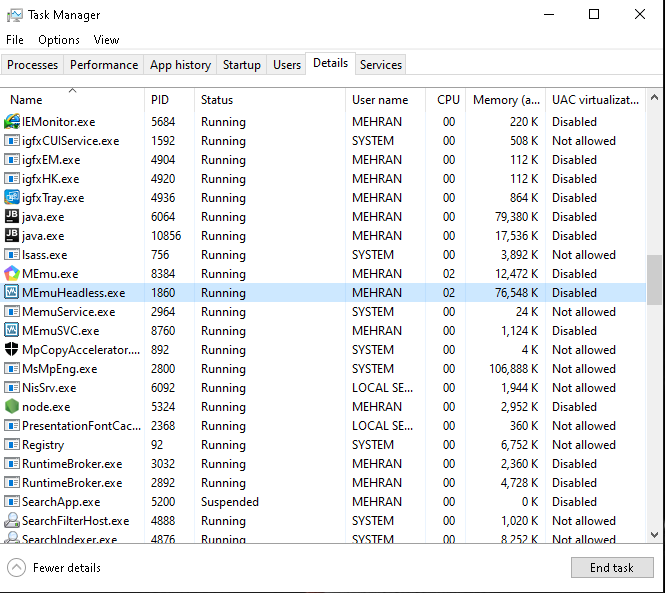
Task: Click the PresentationFontCache icon
Action: (11, 425)
